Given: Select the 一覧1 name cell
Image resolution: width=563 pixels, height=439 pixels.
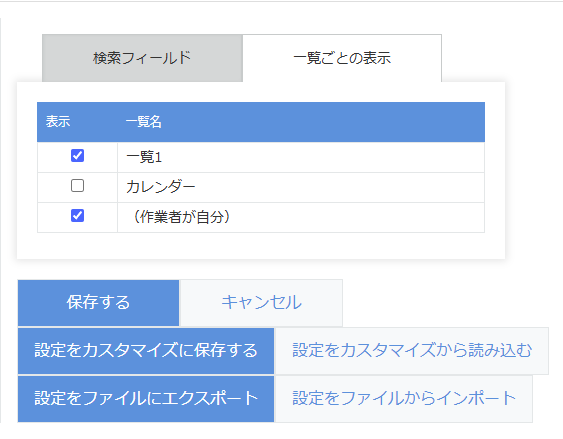Looking at the screenshot, I should (301, 157).
